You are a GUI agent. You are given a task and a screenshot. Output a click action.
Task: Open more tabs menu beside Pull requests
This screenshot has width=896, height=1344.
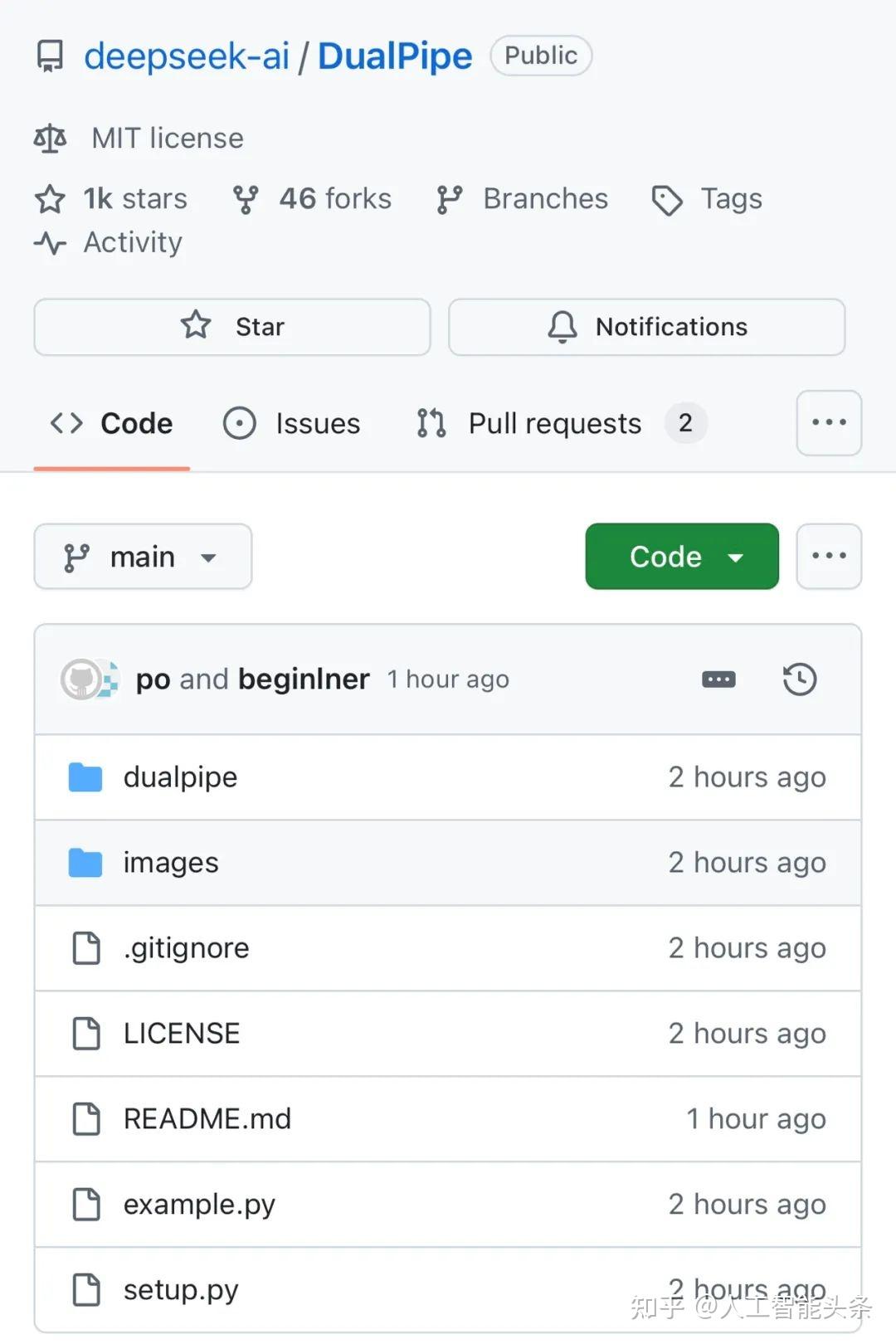[829, 423]
